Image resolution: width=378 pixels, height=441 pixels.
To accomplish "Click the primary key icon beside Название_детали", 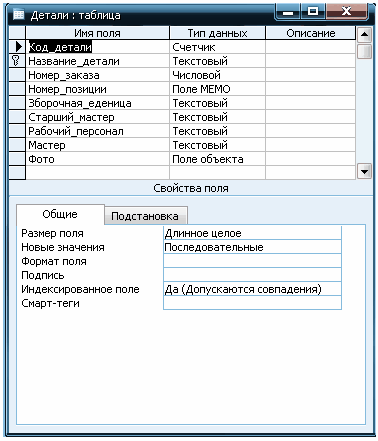I will tap(16, 61).
